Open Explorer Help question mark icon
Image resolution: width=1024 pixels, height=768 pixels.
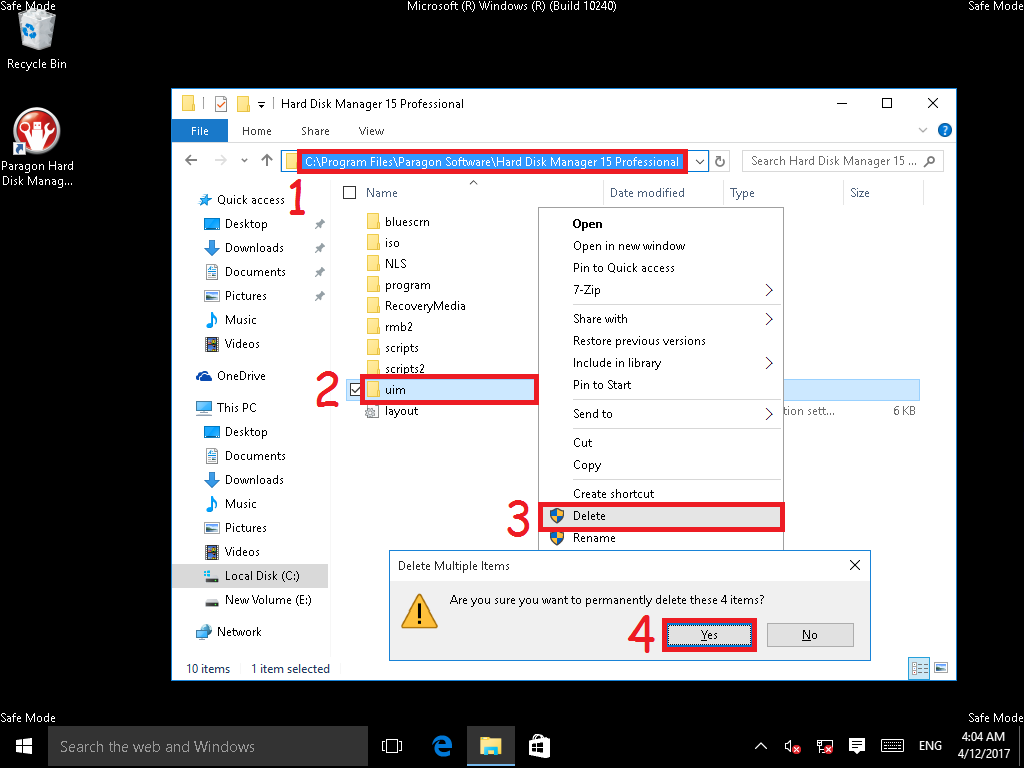coord(944,130)
